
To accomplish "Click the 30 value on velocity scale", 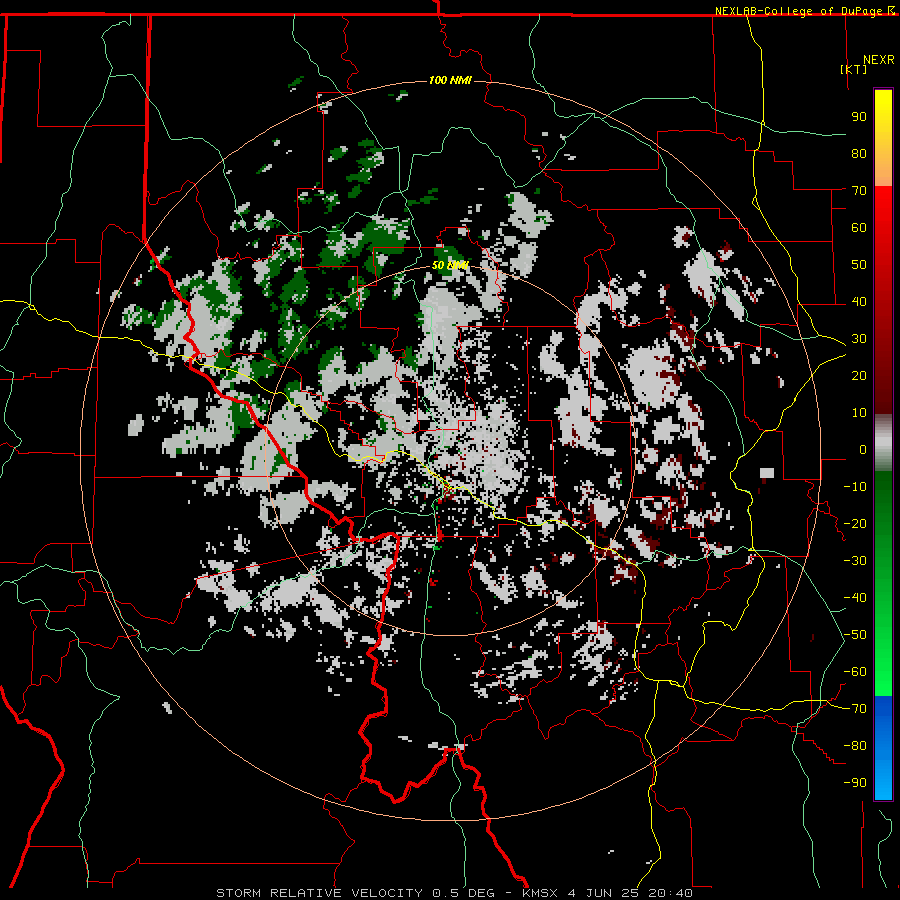I will 859,339.
